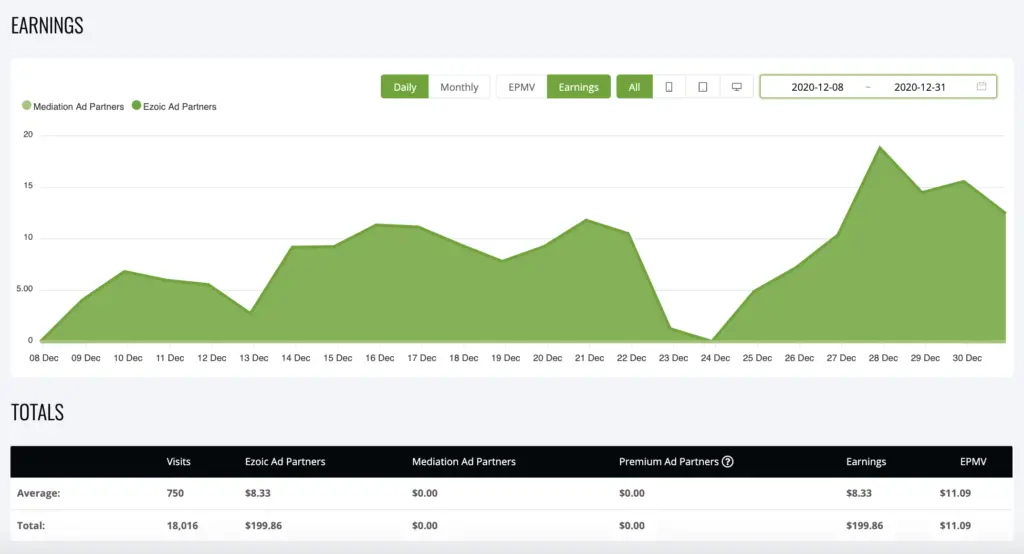Click the 5.00 y-axis label

point(25,289)
